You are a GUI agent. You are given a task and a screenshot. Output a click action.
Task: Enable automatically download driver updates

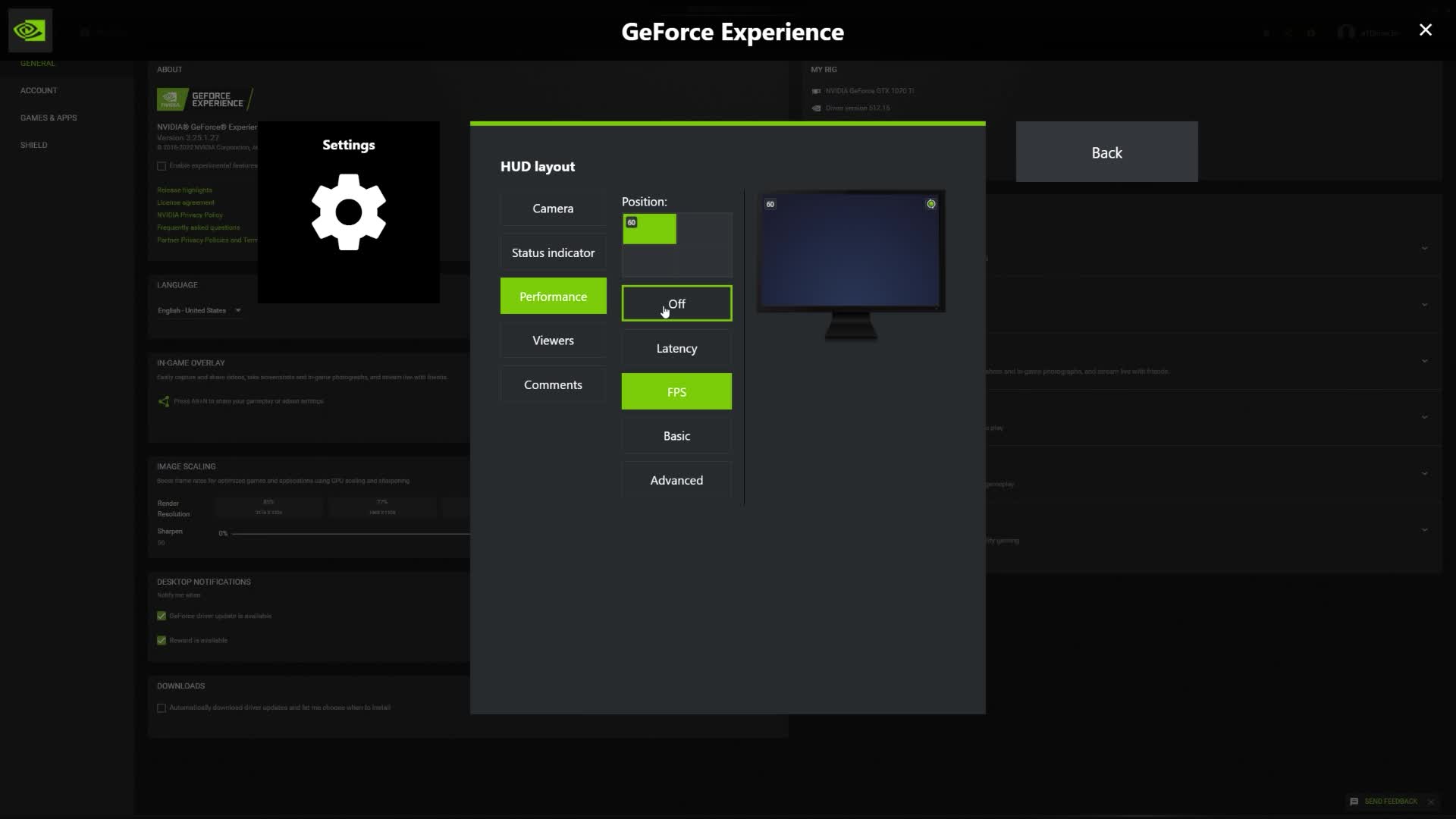(x=161, y=708)
